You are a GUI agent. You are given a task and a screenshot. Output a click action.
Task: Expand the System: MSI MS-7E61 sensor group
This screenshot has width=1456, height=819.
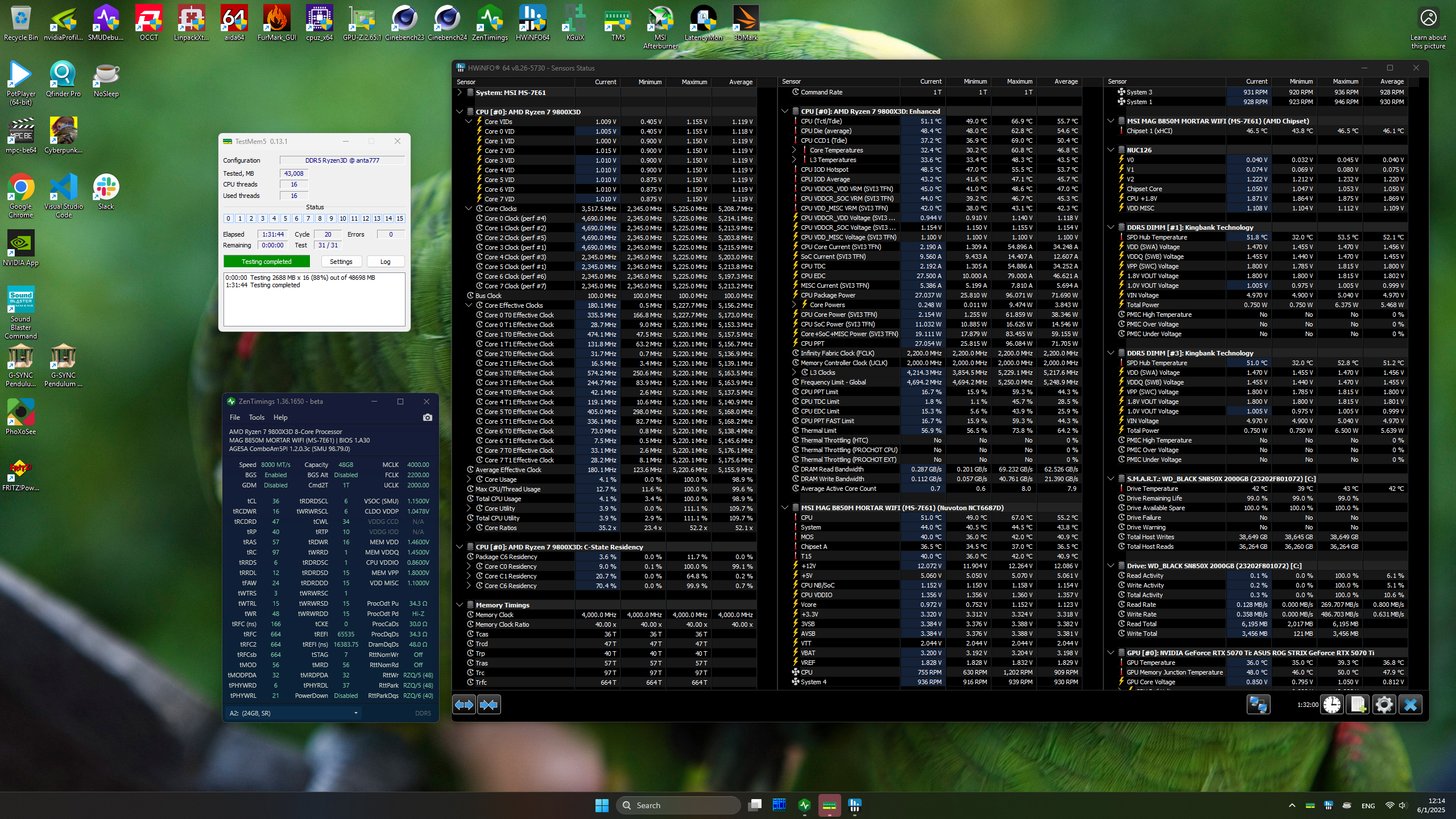point(460,92)
